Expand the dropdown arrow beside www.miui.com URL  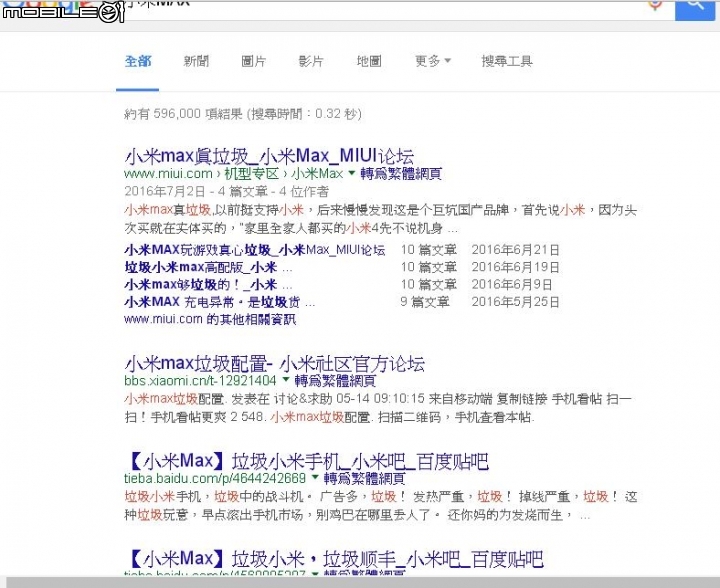pos(352,173)
